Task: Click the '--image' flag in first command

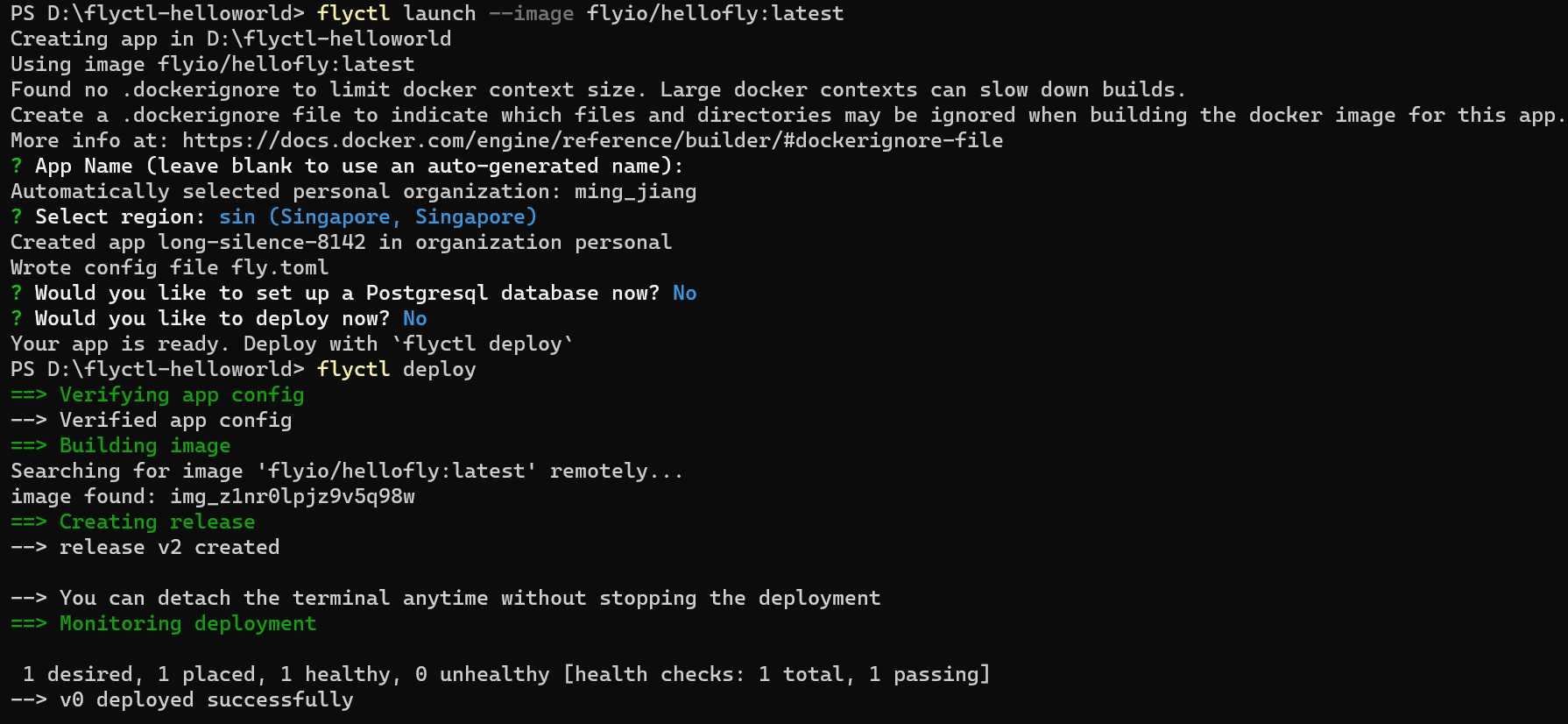Action: point(531,14)
